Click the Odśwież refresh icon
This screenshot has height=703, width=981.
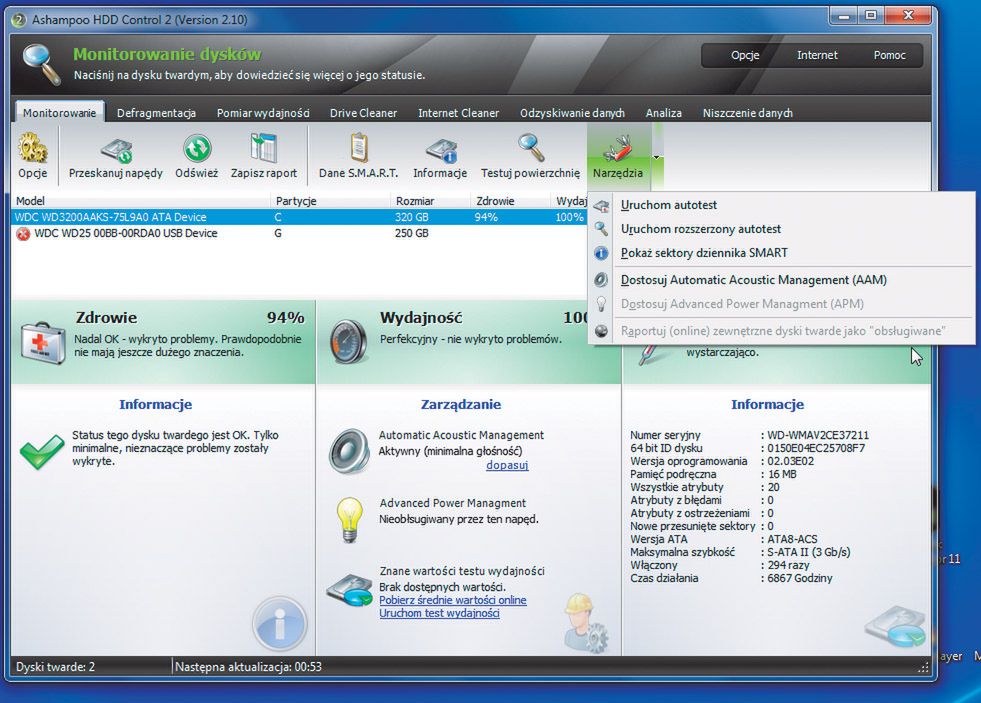click(197, 149)
